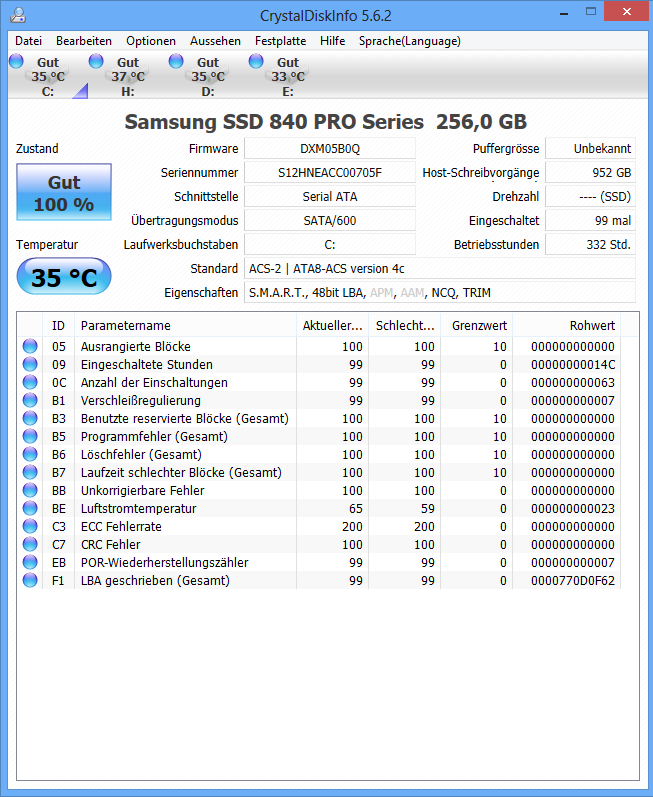Click the Eigenschaften field with TRIM
653x797 pixels.
point(440,292)
